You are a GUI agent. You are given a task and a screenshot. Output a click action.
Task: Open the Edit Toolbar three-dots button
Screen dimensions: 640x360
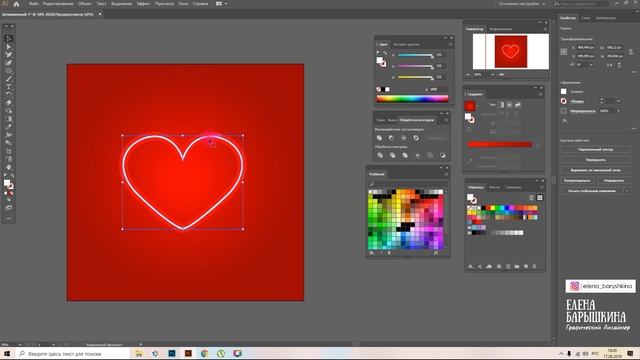(9, 219)
